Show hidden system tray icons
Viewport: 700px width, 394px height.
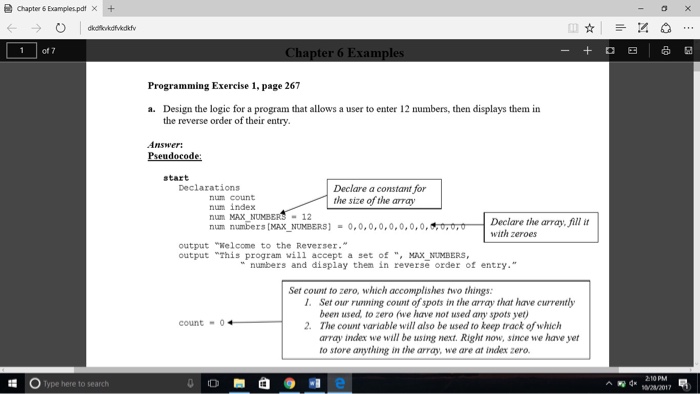coord(609,383)
